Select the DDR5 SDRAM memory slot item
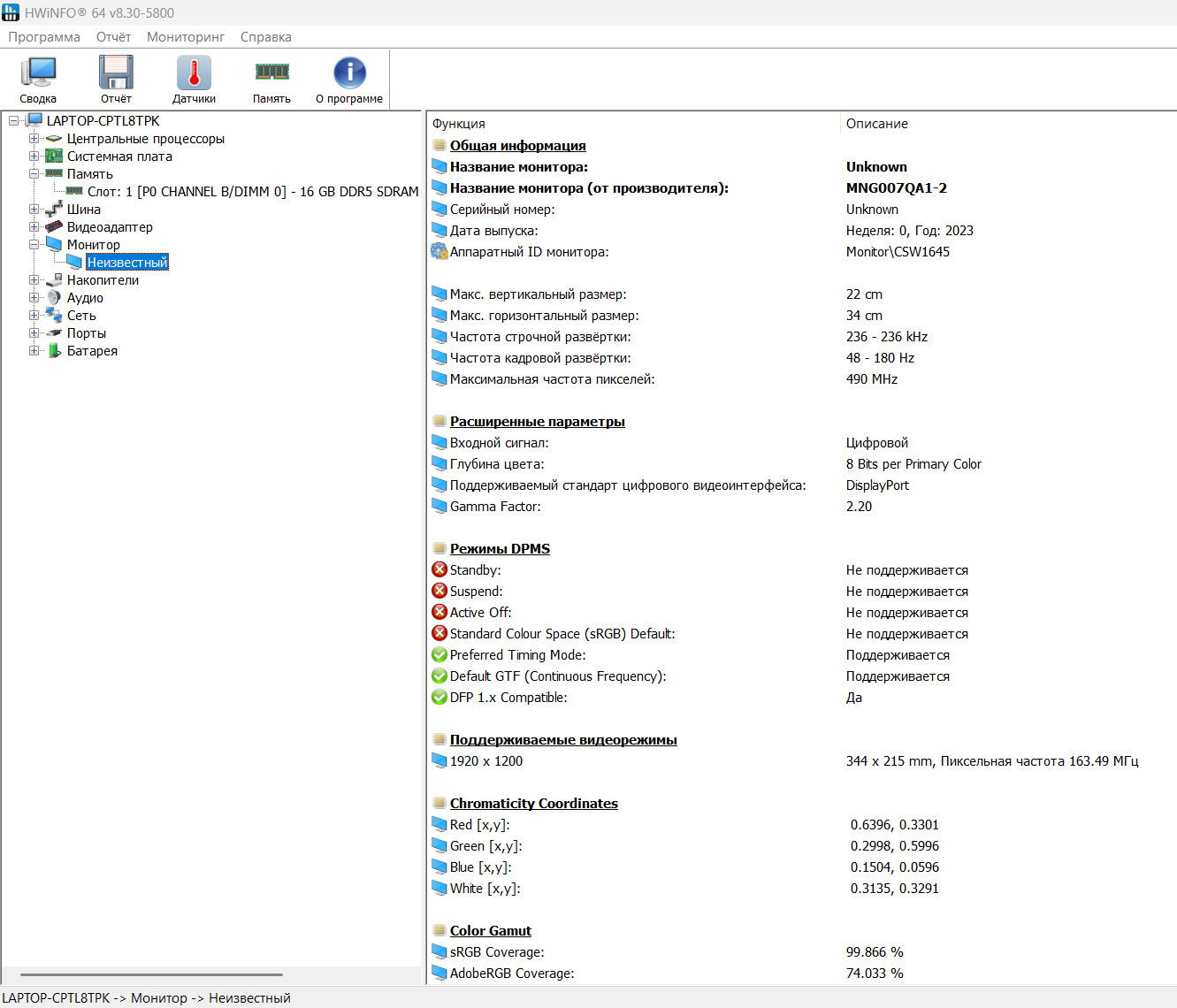The height and width of the screenshot is (1008, 1177). [x=253, y=192]
